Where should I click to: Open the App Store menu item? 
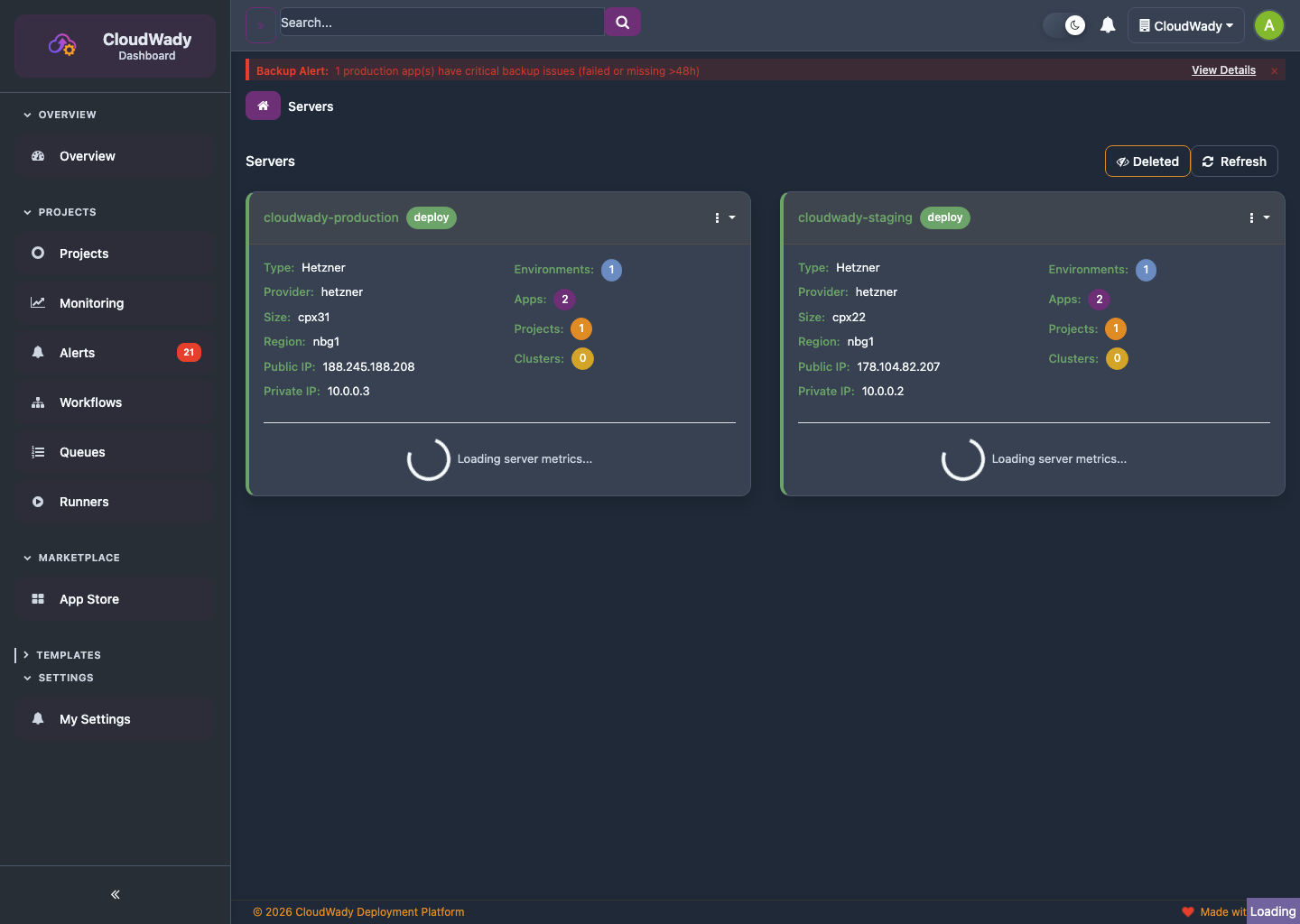click(x=89, y=599)
